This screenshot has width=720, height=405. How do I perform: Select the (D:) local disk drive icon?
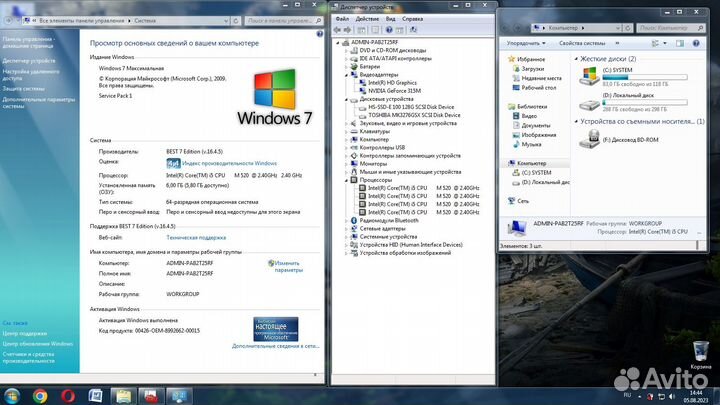pyautogui.click(x=590, y=103)
